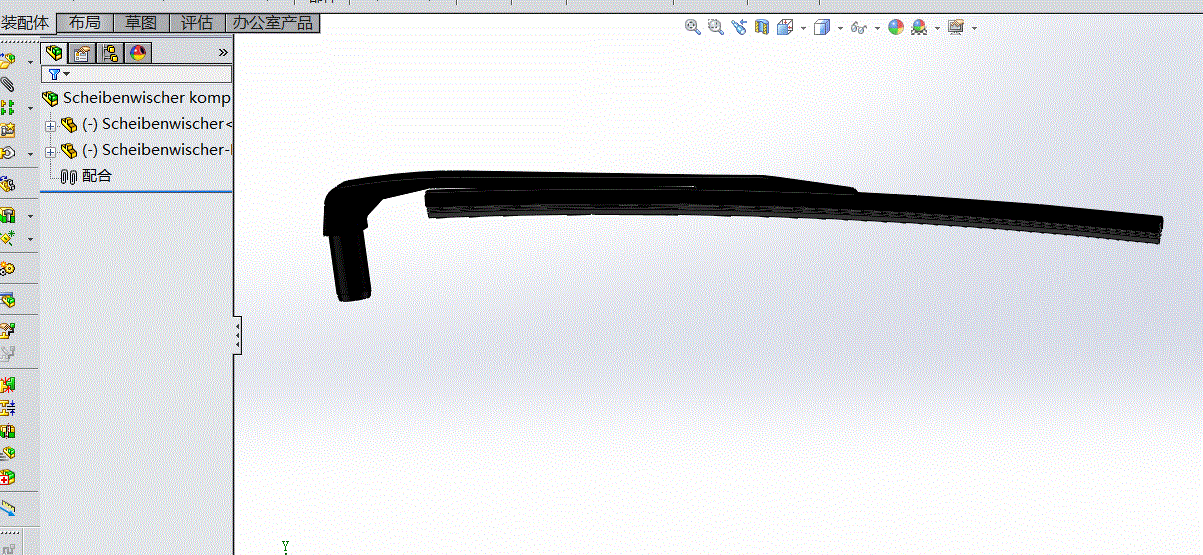Switch to the 办公室产品 tab

coord(272,23)
